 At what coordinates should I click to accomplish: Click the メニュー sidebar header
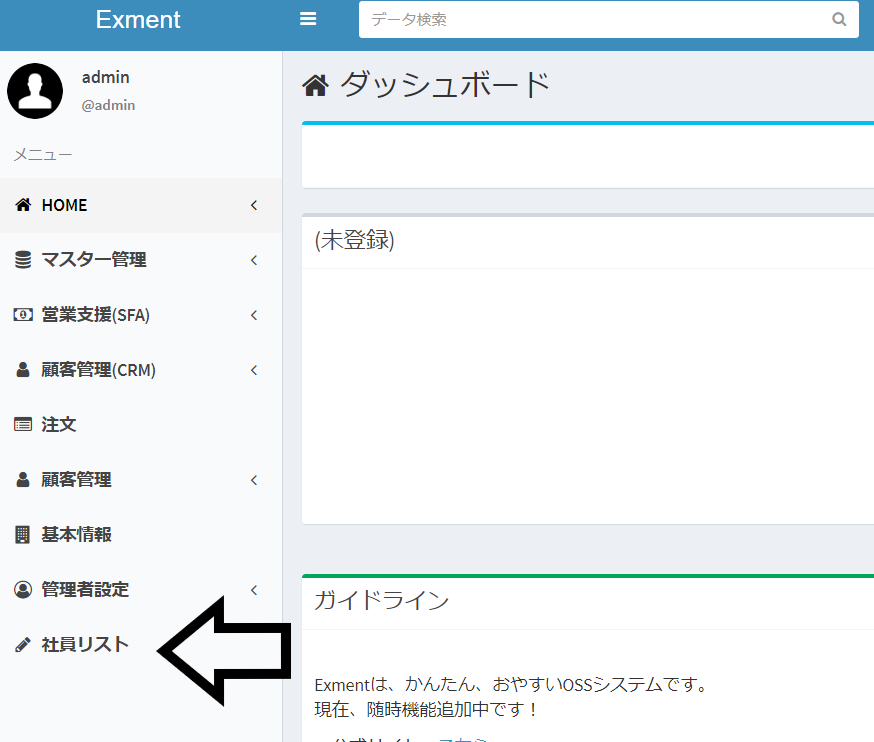[x=43, y=154]
